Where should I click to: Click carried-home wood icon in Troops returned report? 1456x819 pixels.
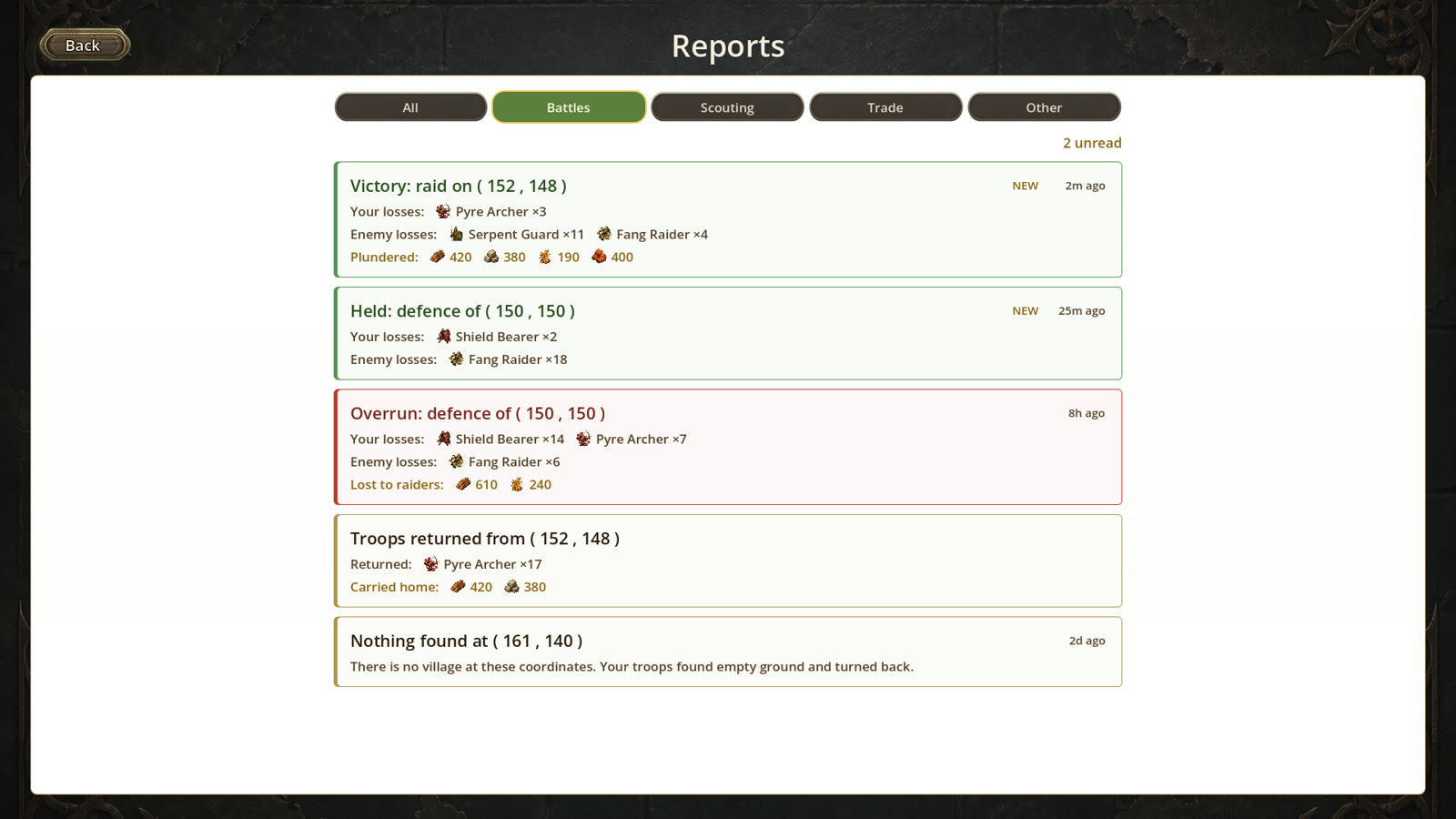(x=458, y=587)
